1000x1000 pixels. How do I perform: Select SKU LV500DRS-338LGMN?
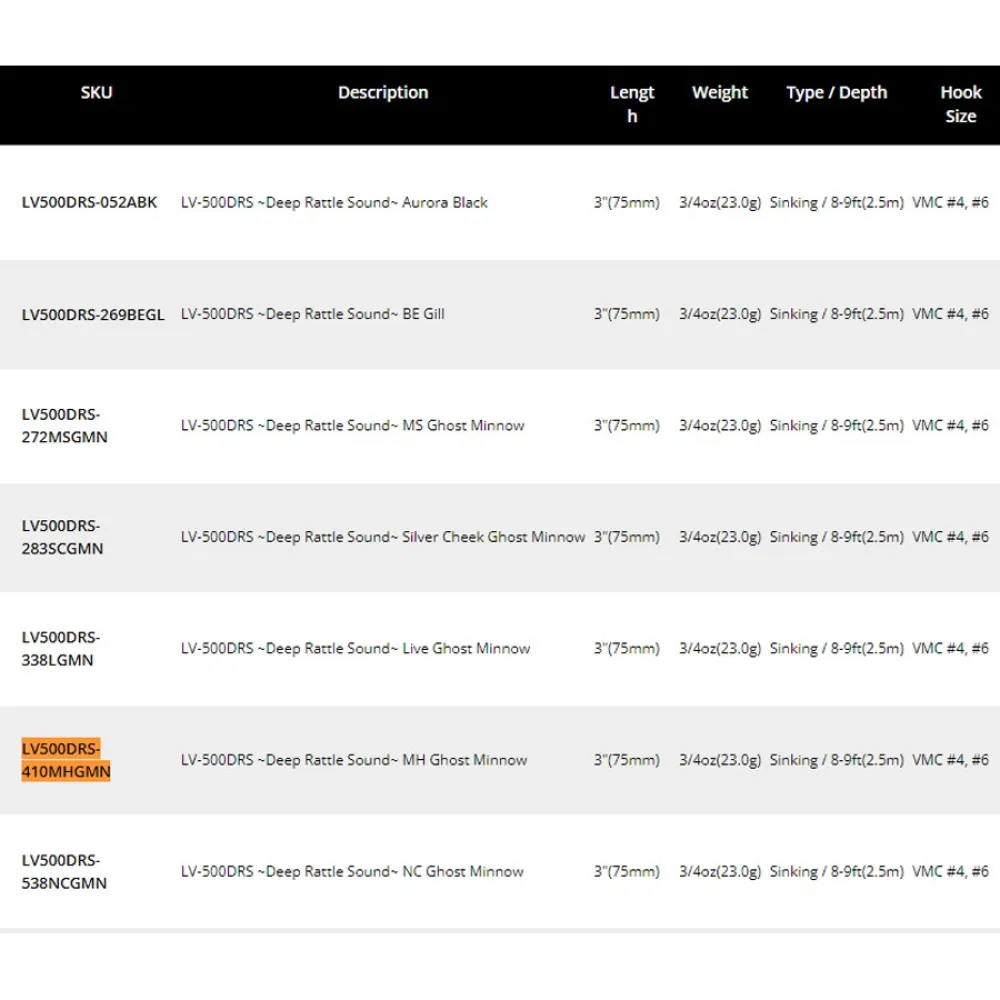click(61, 649)
